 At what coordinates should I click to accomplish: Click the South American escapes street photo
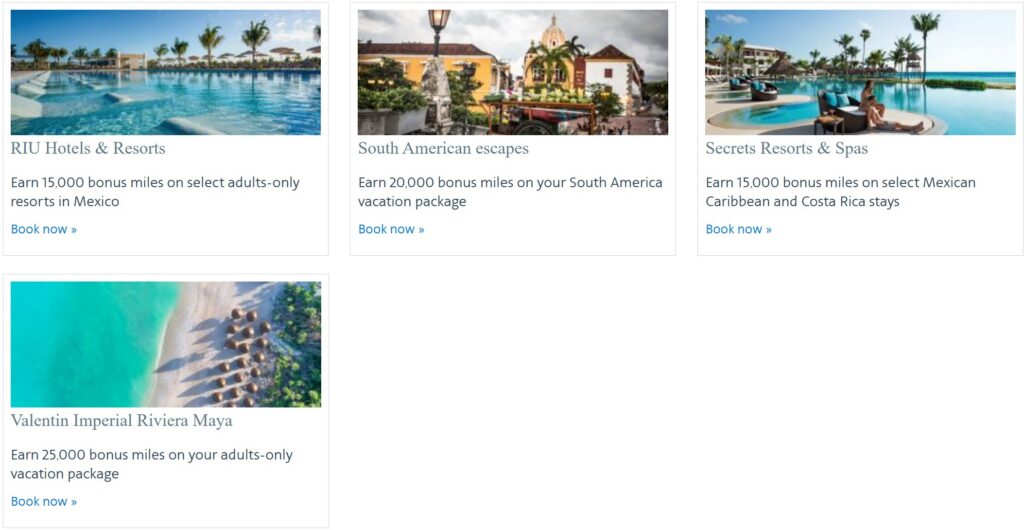[x=512, y=72]
